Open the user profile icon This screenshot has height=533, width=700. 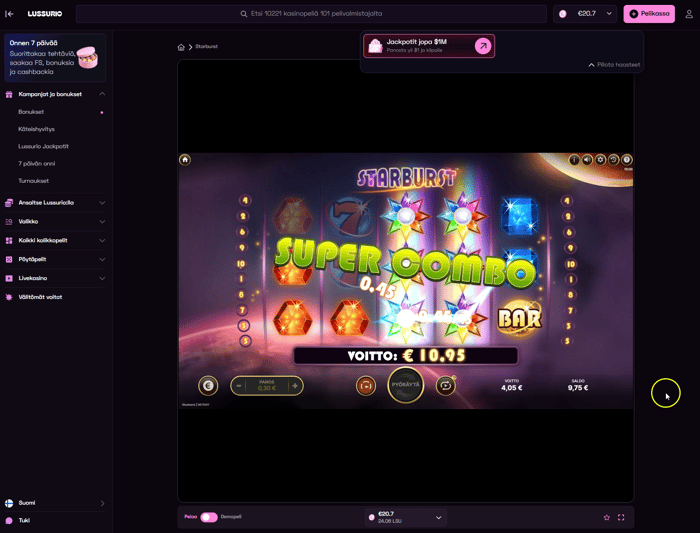[x=689, y=14]
